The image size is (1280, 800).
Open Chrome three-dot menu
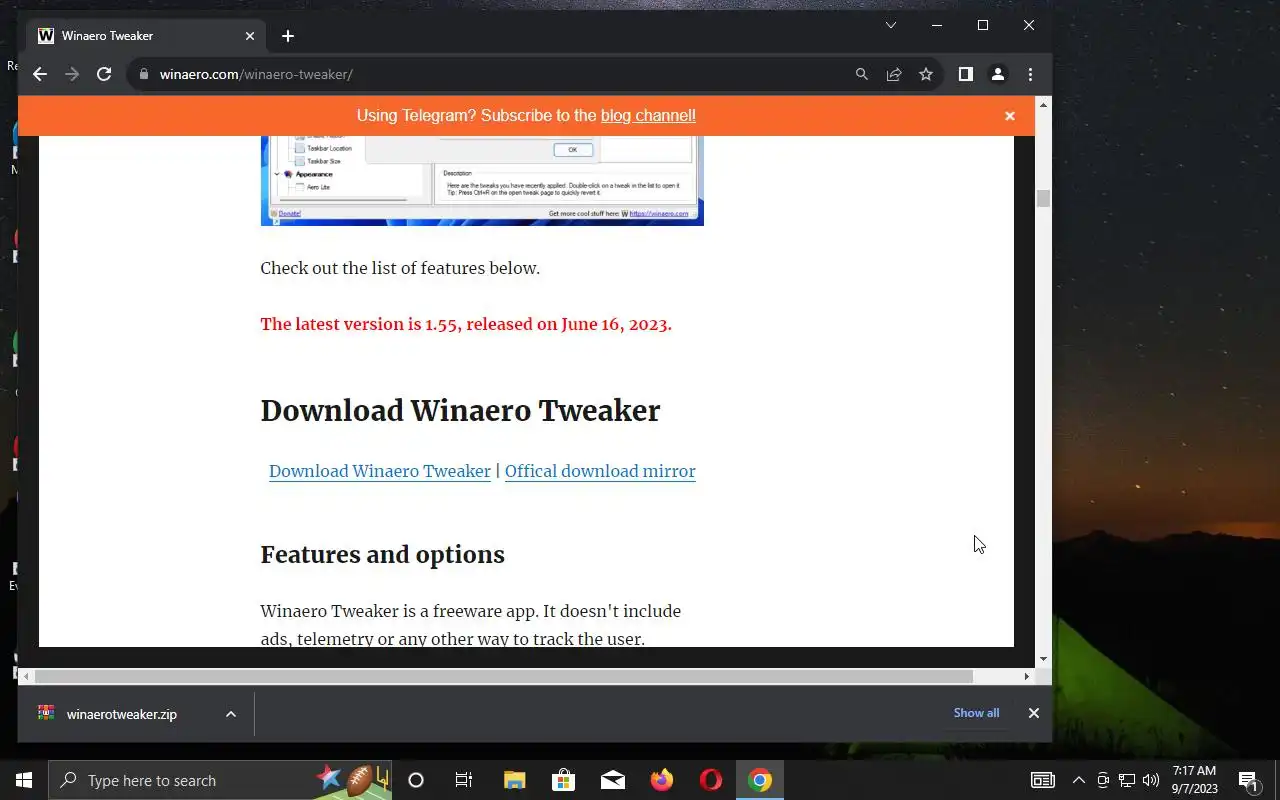(x=1030, y=74)
